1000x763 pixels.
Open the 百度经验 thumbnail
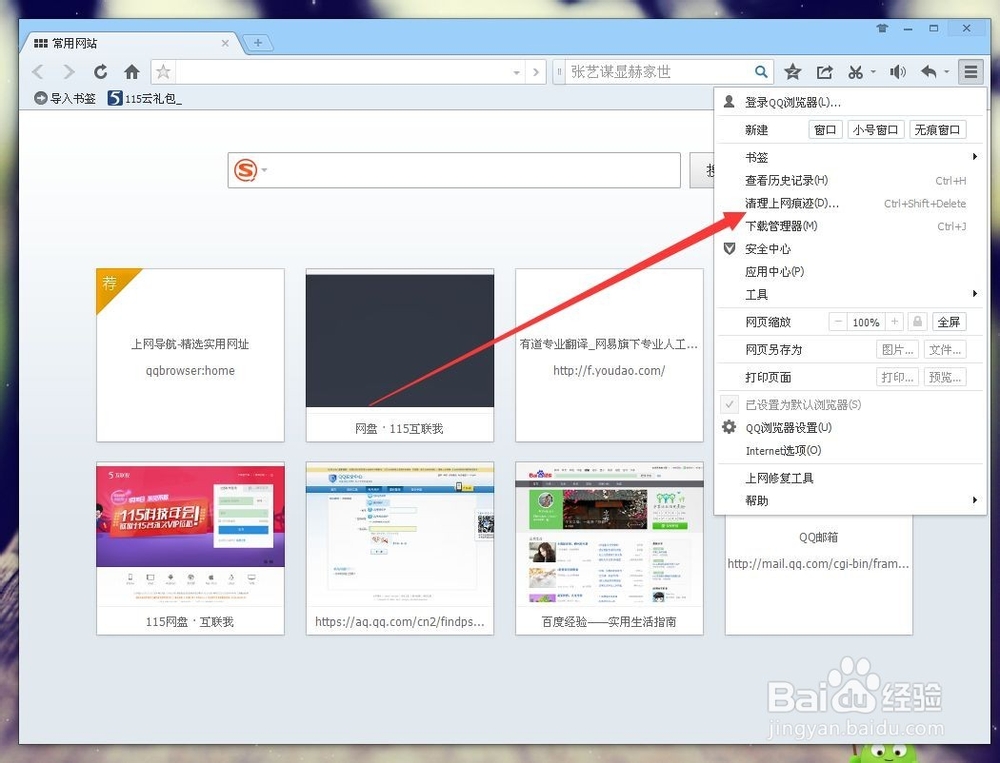[609, 548]
